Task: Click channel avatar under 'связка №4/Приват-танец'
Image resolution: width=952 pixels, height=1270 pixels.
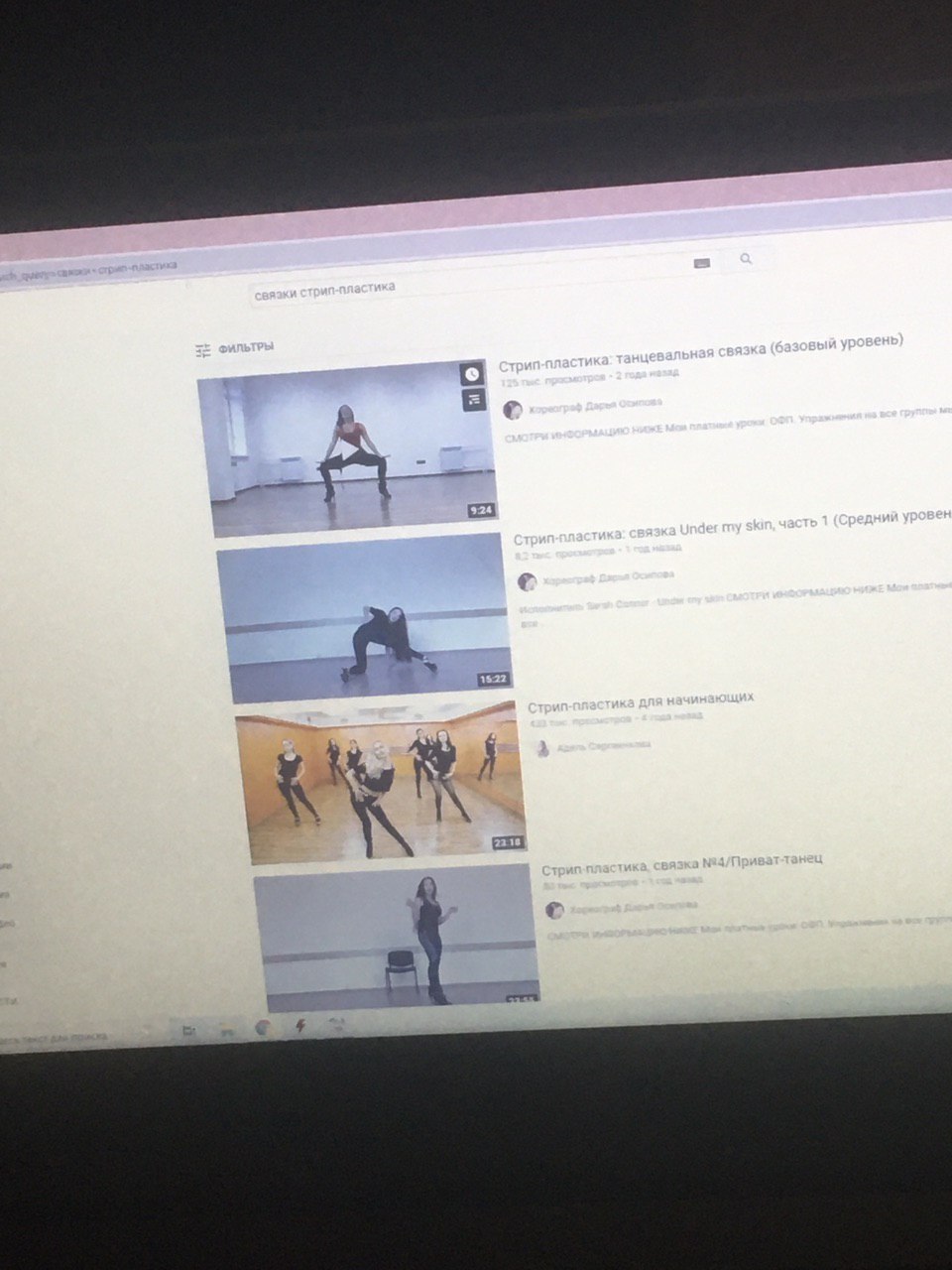Action: (555, 910)
